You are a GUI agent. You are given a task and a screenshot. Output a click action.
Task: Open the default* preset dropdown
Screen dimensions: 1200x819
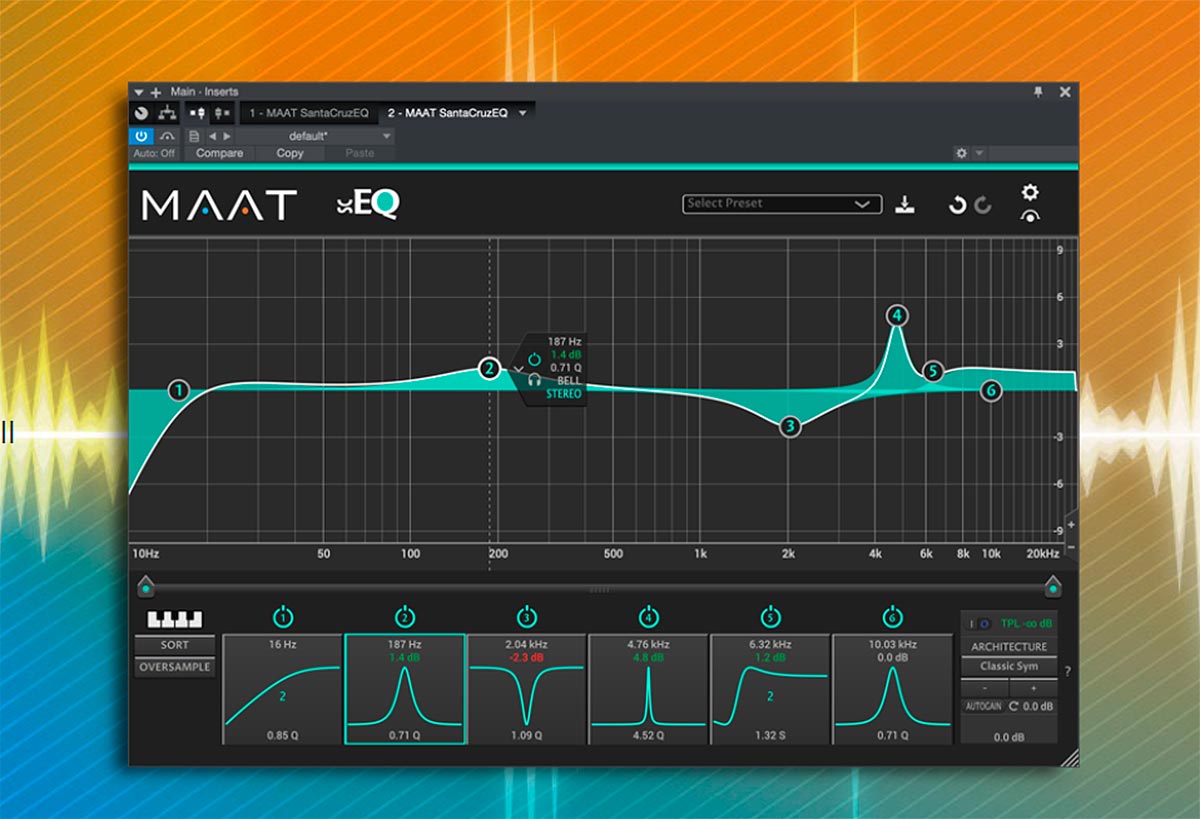316,136
